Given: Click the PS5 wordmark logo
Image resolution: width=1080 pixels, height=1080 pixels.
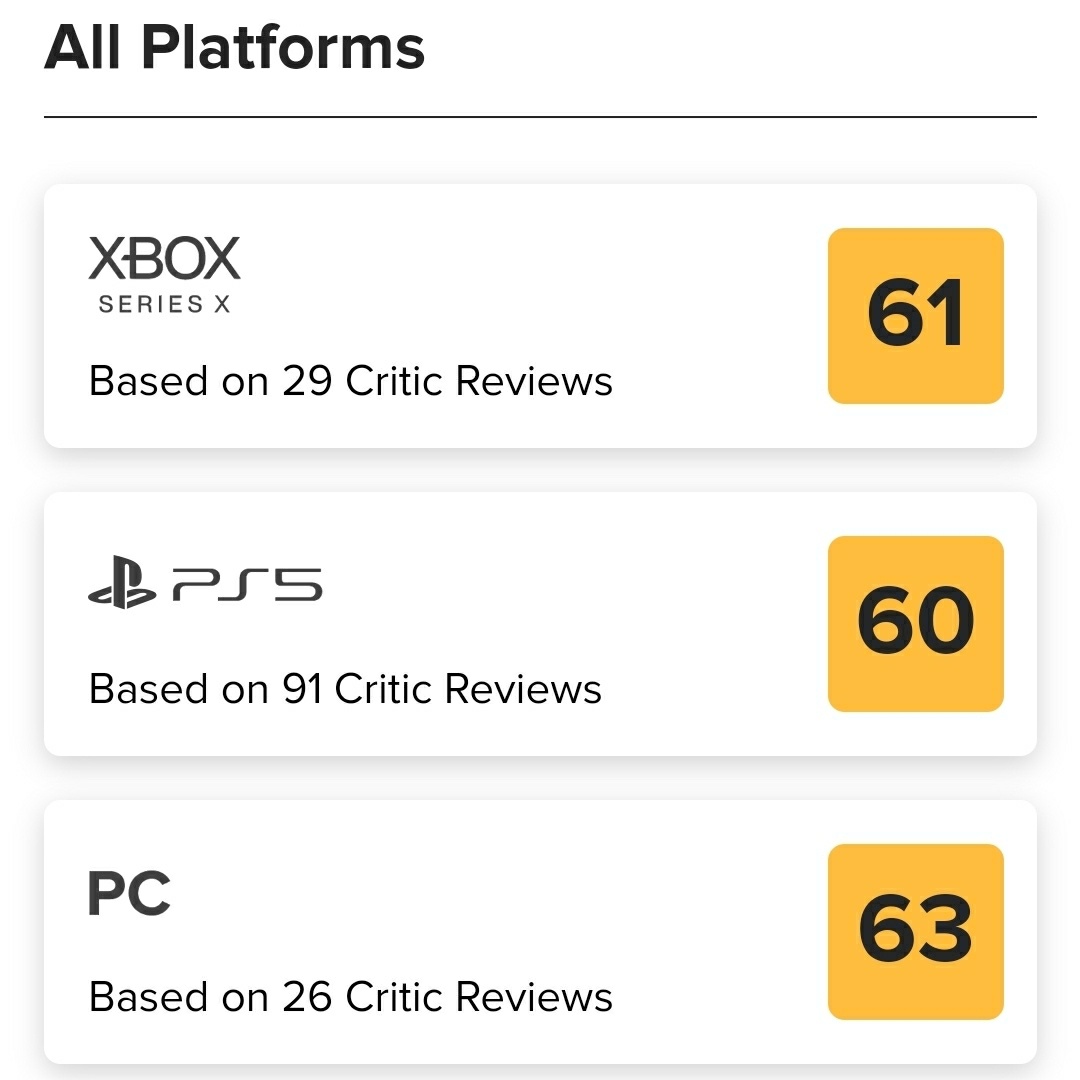Looking at the screenshot, I should click(x=247, y=586).
